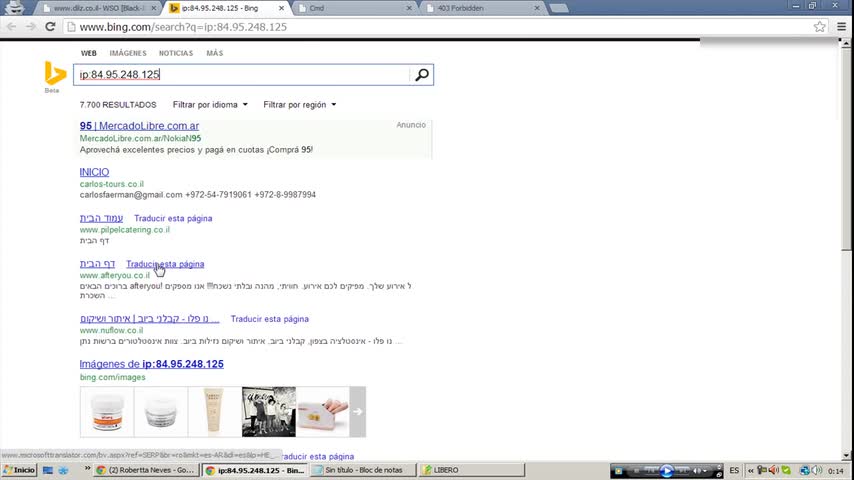Close the Cmd tab

(x=409, y=8)
